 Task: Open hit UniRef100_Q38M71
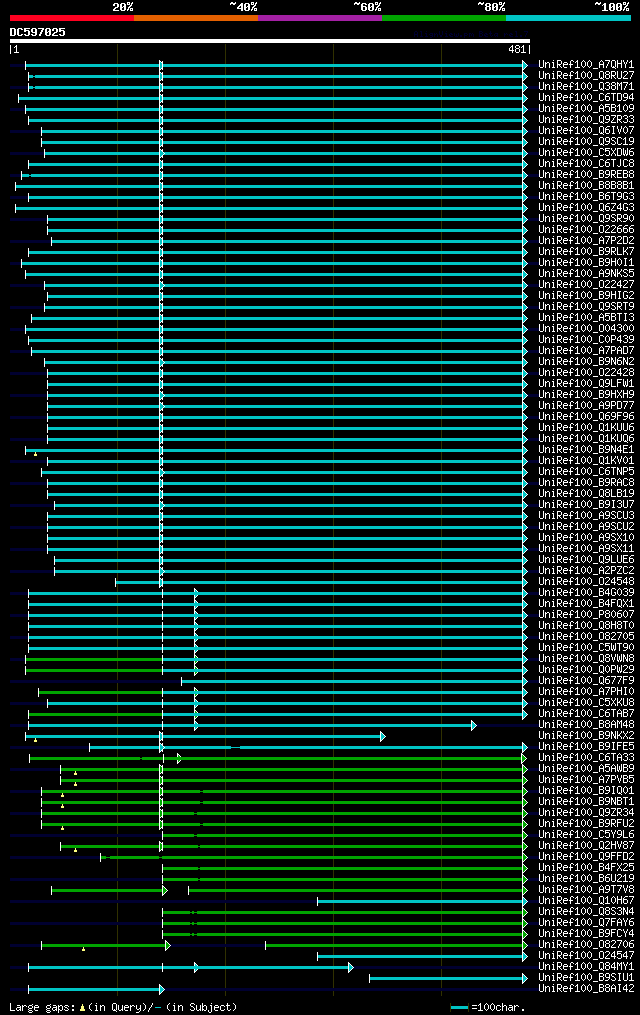coord(586,87)
